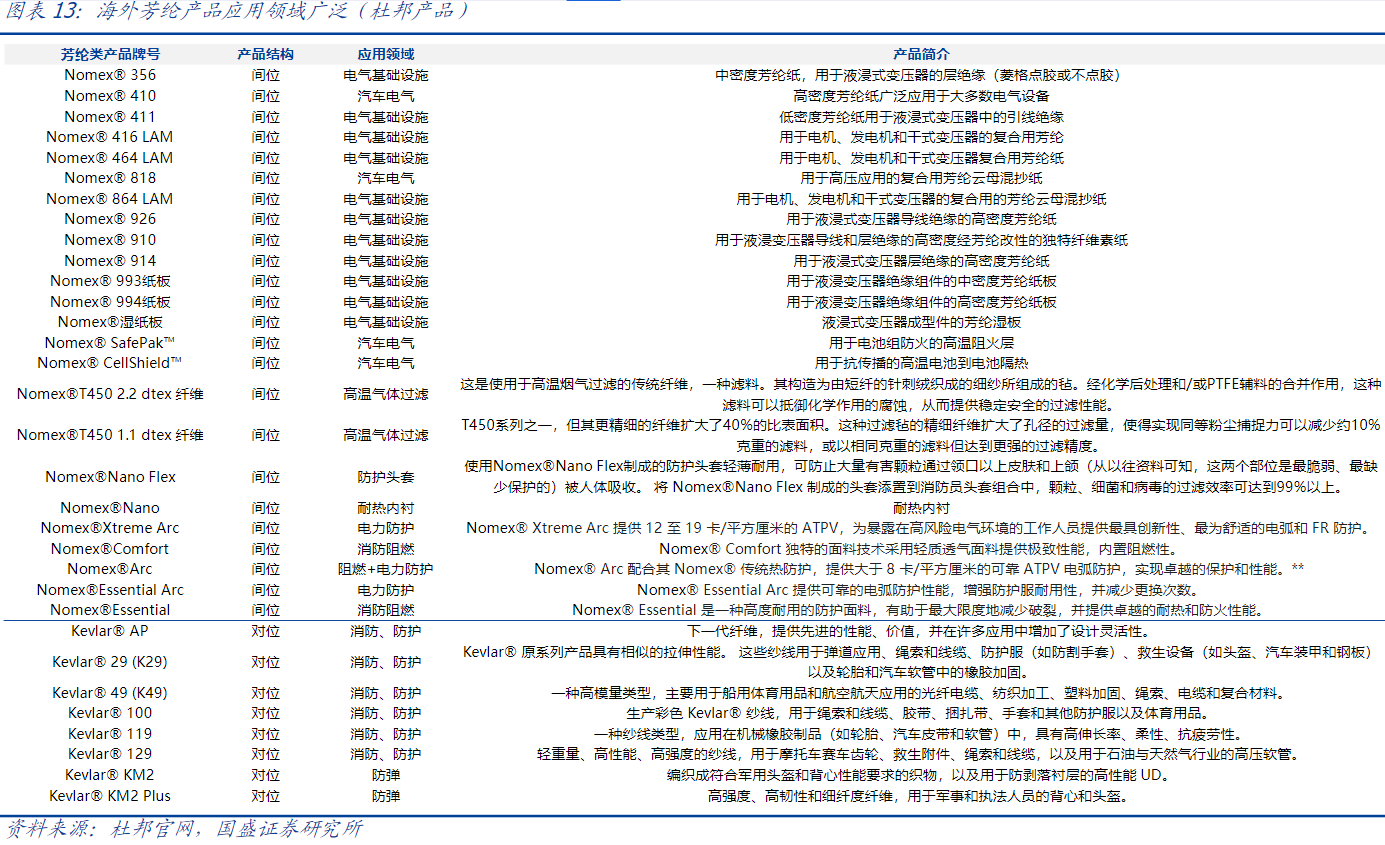This screenshot has width=1385, height=845.
Task: Select the '芳纶类产品牌号' column header
Action: tap(110, 54)
